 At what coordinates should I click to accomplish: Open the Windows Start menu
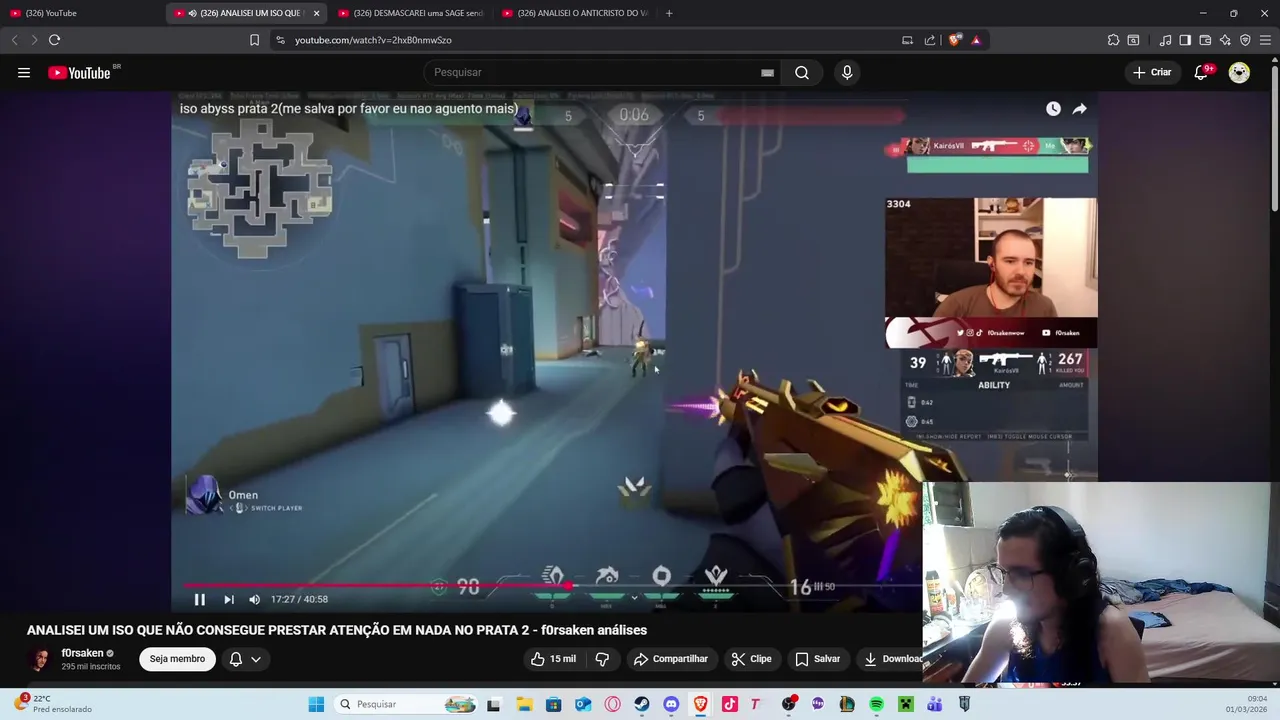pos(316,704)
